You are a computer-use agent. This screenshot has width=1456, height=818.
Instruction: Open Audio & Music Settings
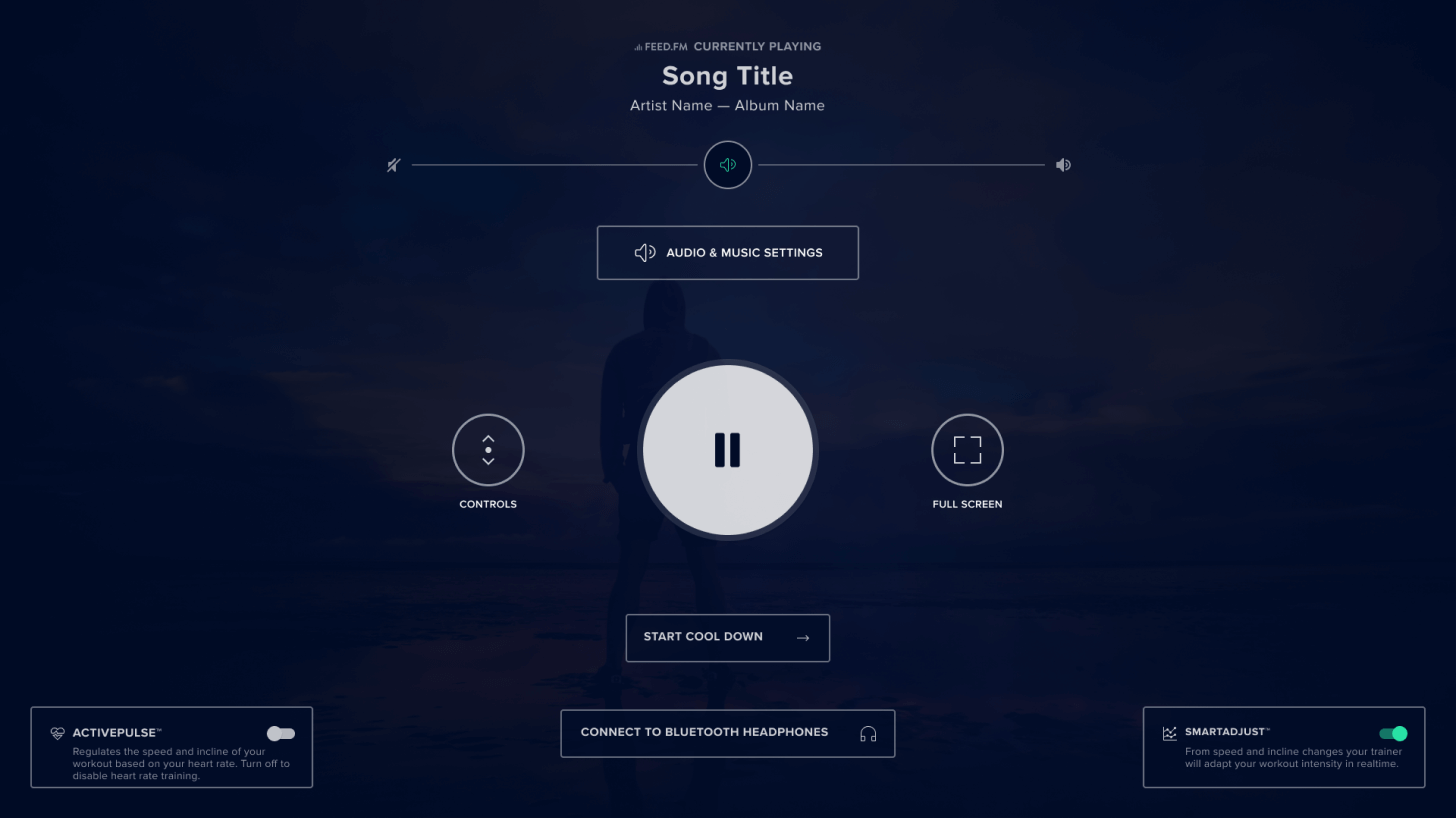(728, 253)
